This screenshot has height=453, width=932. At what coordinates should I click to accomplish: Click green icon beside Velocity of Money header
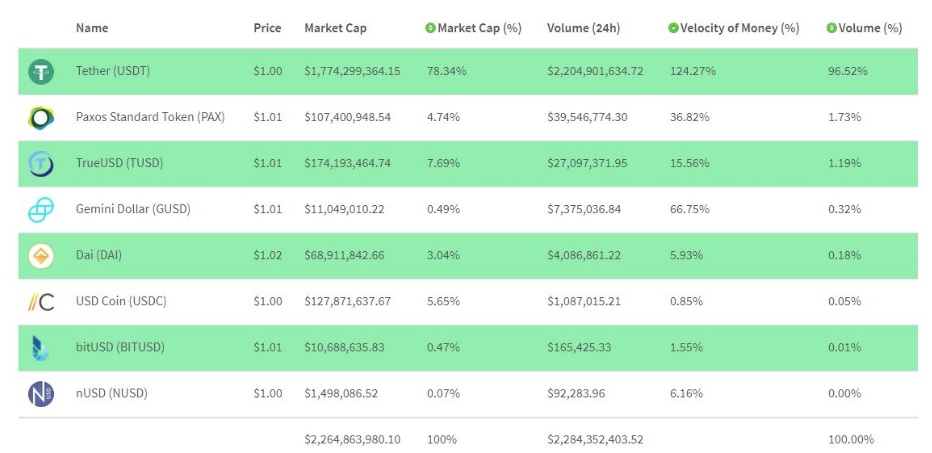(673, 28)
